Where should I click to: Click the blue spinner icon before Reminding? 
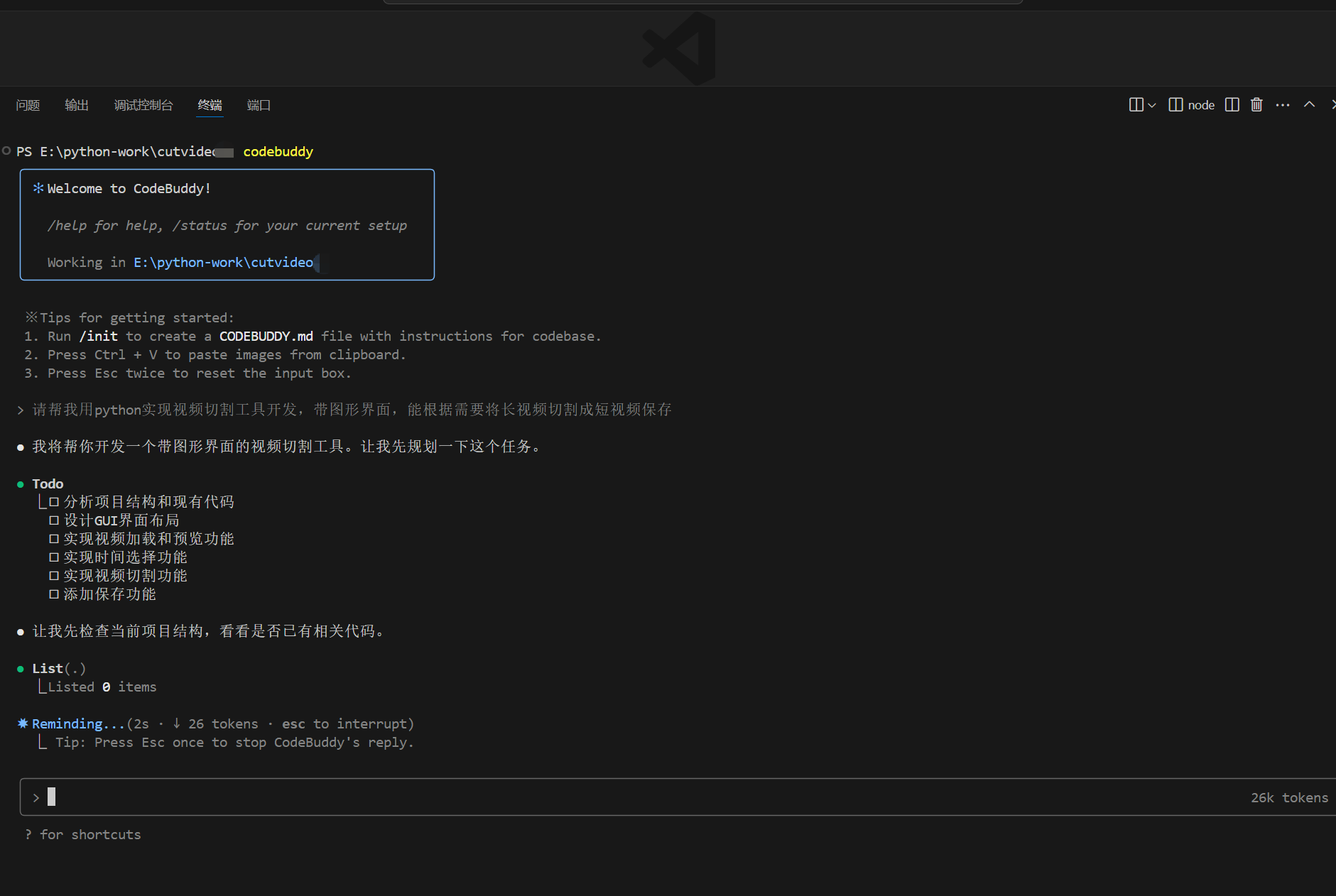tap(23, 723)
